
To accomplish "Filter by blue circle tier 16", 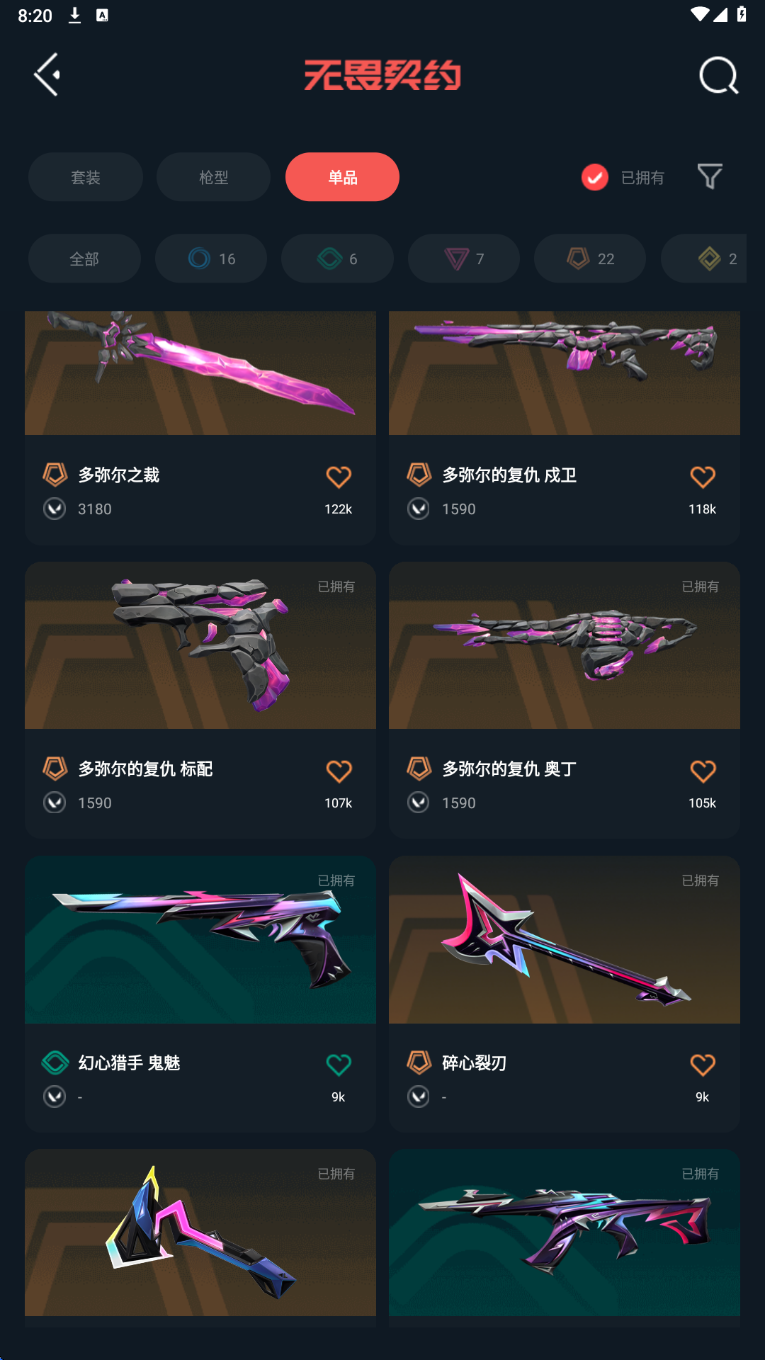I will click(211, 259).
